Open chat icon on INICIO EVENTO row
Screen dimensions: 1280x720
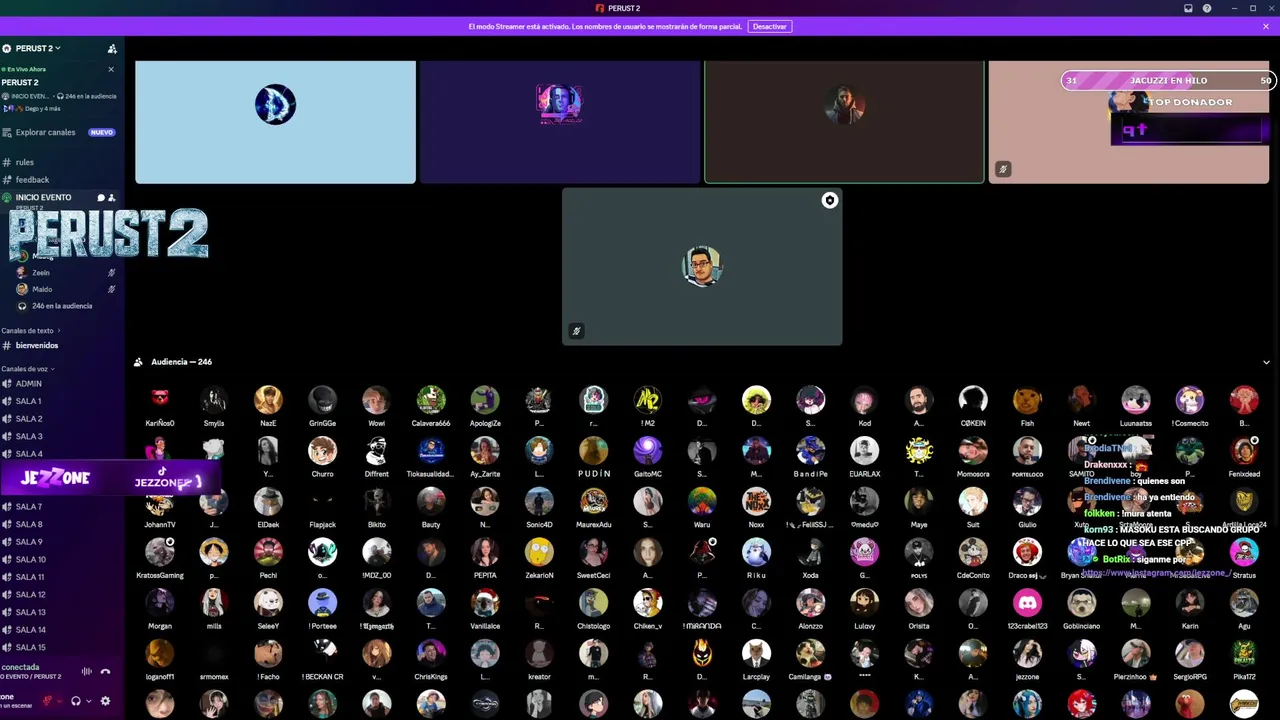[x=101, y=198]
